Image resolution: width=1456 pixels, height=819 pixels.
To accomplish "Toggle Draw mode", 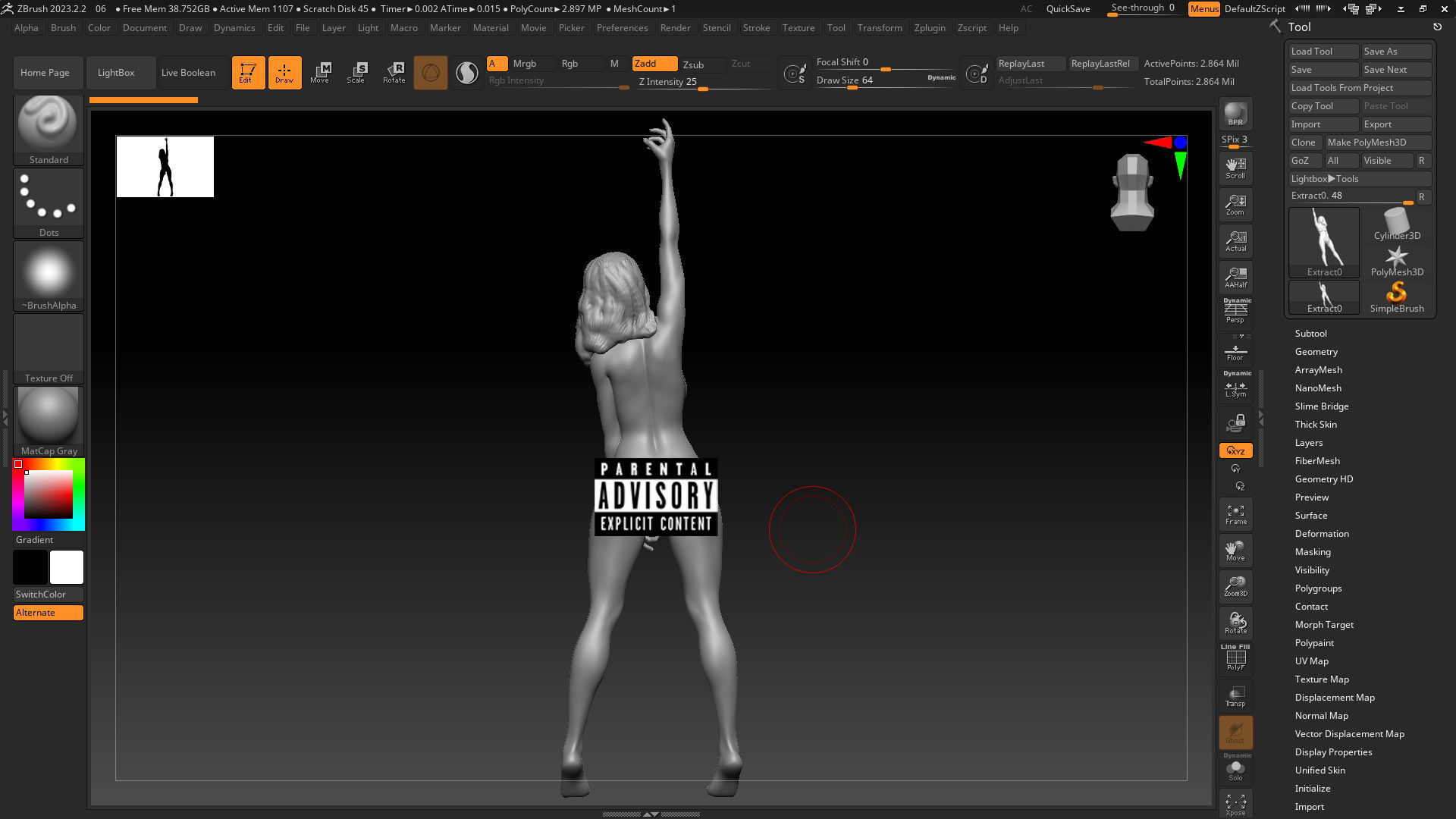I will [284, 73].
